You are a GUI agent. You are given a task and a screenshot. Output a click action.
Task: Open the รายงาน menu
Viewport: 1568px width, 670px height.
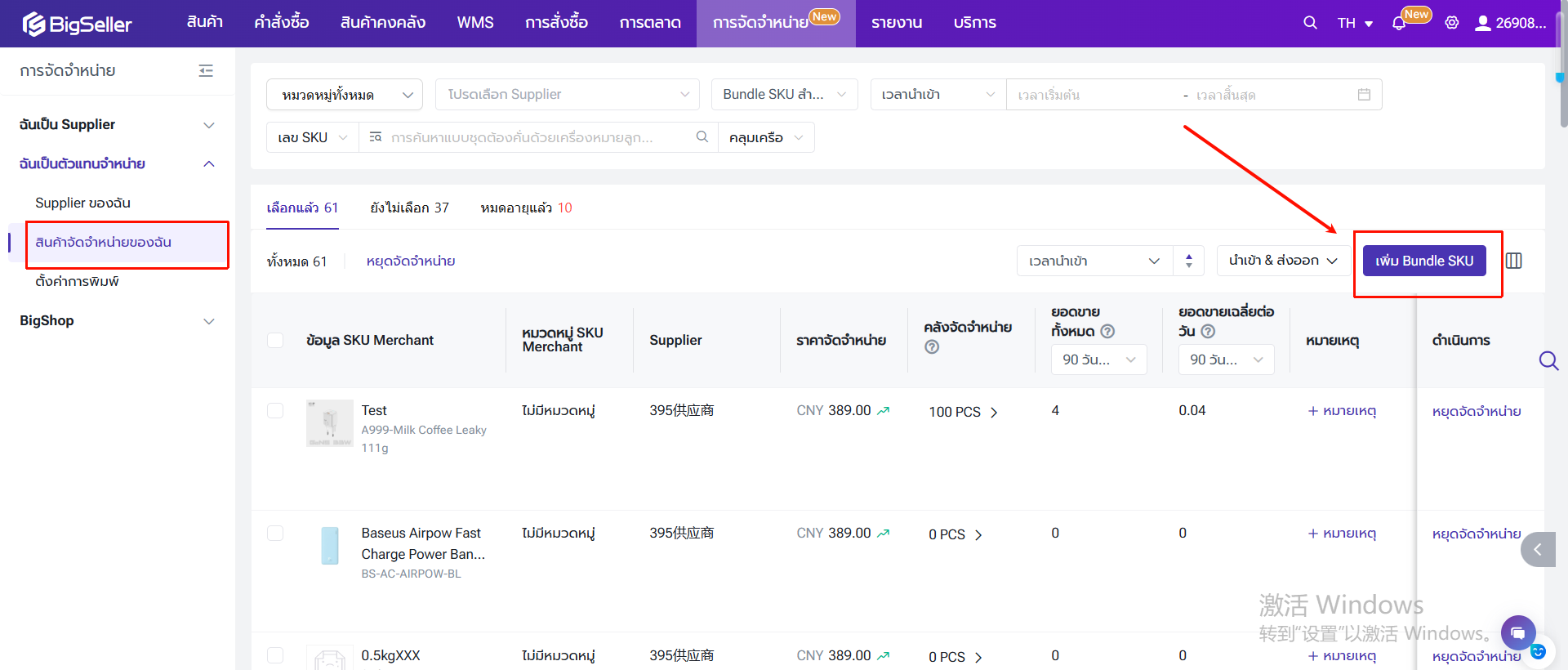(896, 23)
